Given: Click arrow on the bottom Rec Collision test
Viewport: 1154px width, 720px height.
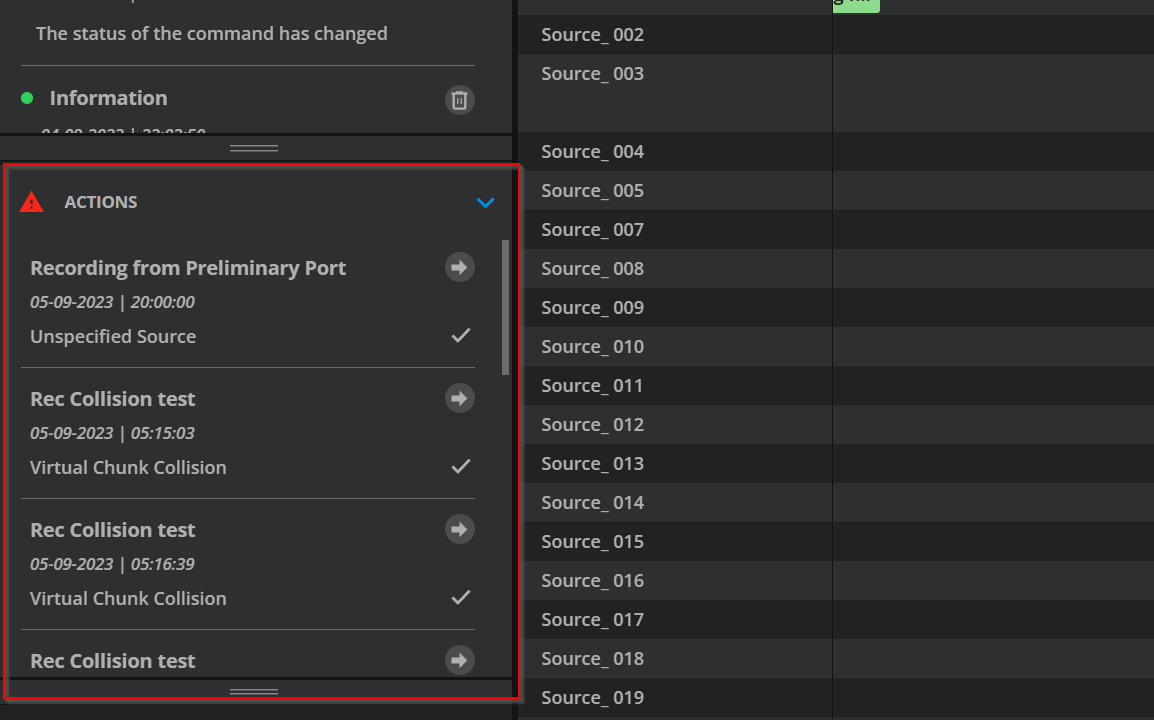Looking at the screenshot, I should [459, 660].
